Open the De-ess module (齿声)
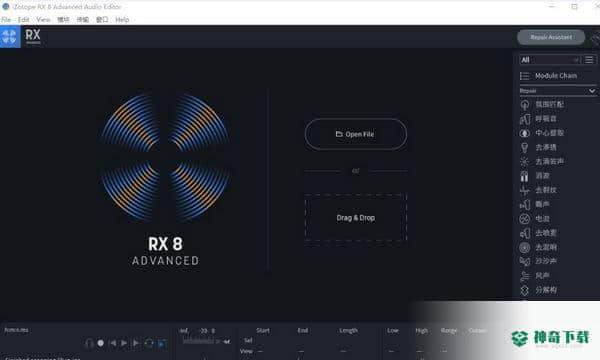This screenshot has width=600, height=360. tap(535, 204)
